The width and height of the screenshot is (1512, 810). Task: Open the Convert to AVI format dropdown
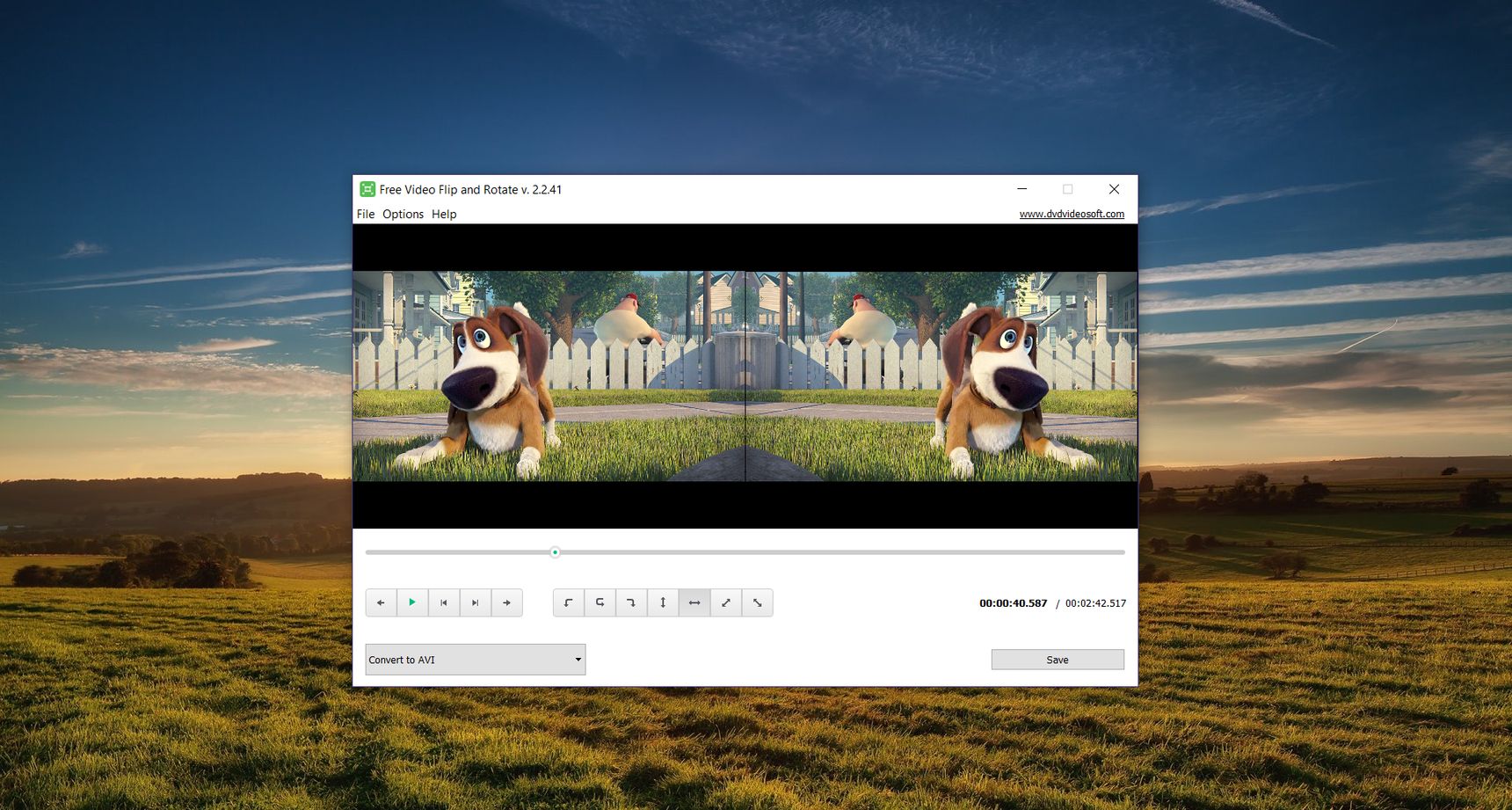476,660
